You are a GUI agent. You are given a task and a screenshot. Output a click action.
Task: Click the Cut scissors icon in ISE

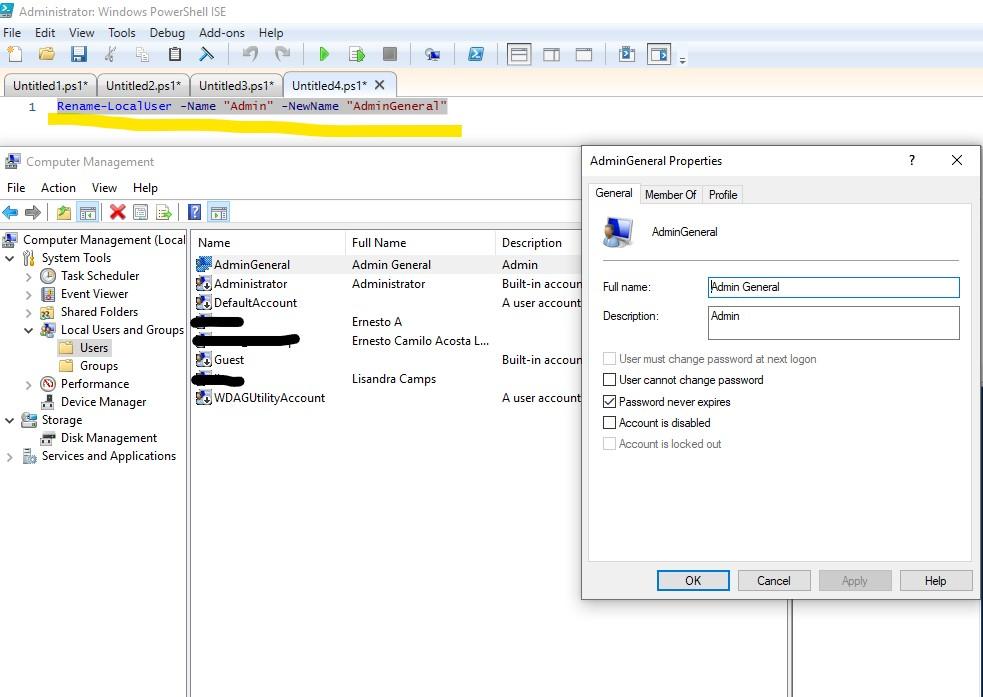click(x=110, y=55)
